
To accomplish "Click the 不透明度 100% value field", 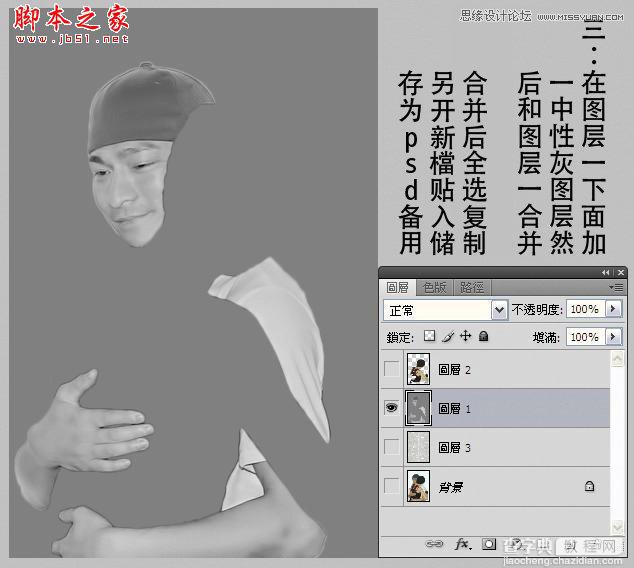I will click(x=585, y=309).
